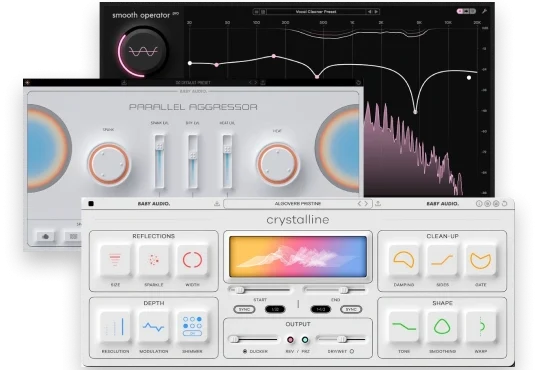Click the Smooth Operator wrench settings icon
The height and width of the screenshot is (370, 537).
coord(484,11)
